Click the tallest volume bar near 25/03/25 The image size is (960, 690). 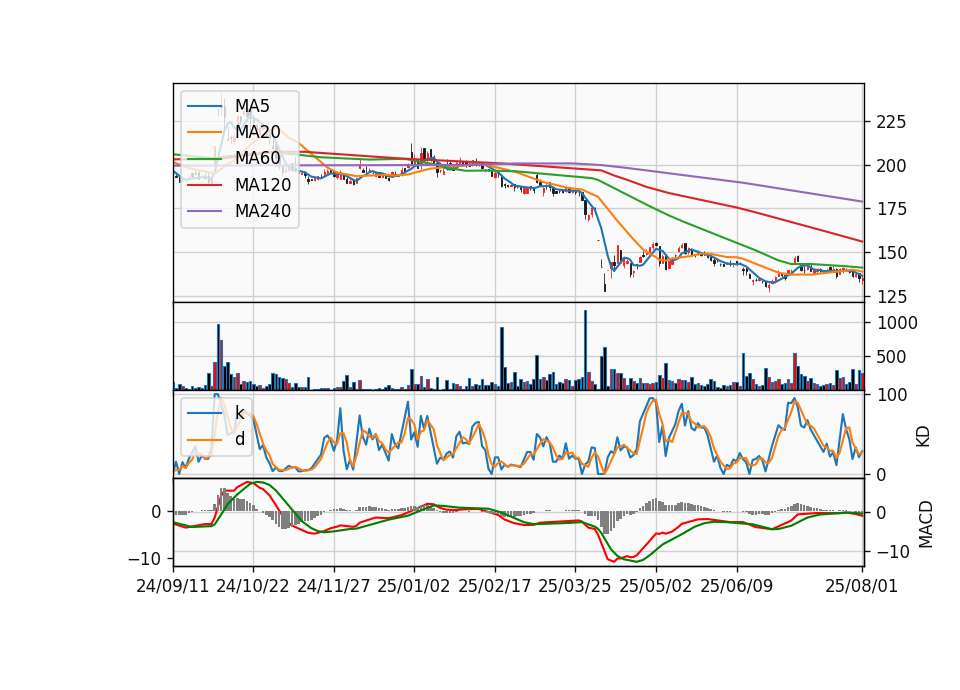click(x=585, y=350)
